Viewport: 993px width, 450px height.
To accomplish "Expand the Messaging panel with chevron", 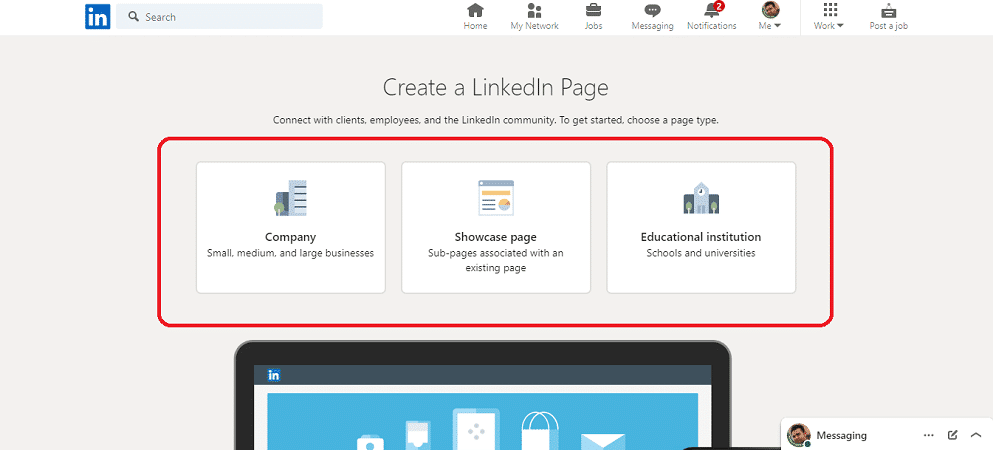I will click(x=976, y=435).
